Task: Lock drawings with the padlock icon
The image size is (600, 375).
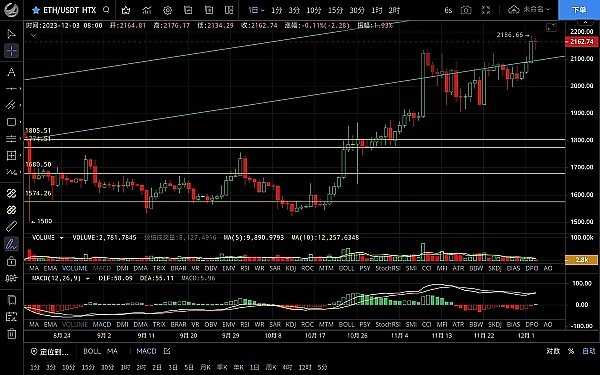Action: 11,261
